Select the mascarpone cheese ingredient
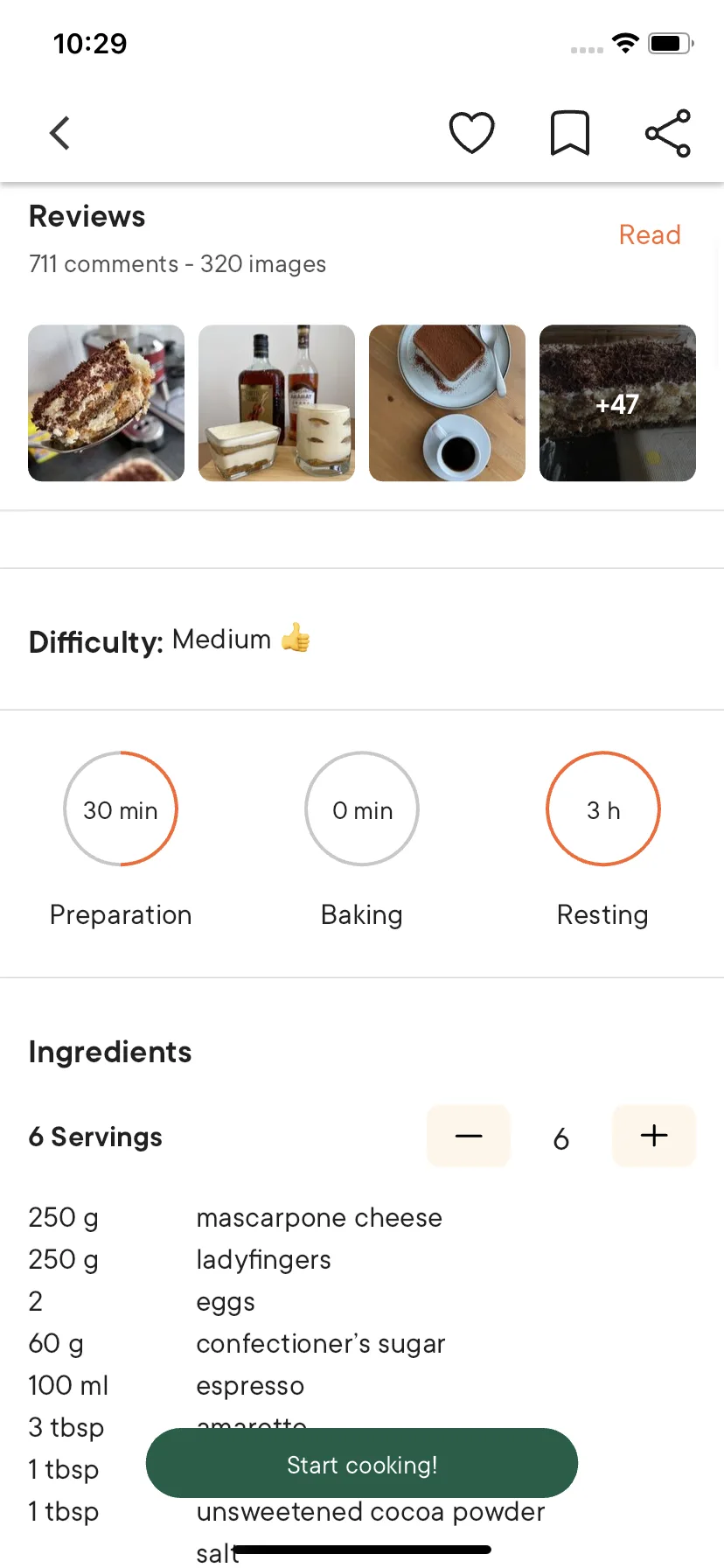This screenshot has width=724, height=1568. point(319,1218)
